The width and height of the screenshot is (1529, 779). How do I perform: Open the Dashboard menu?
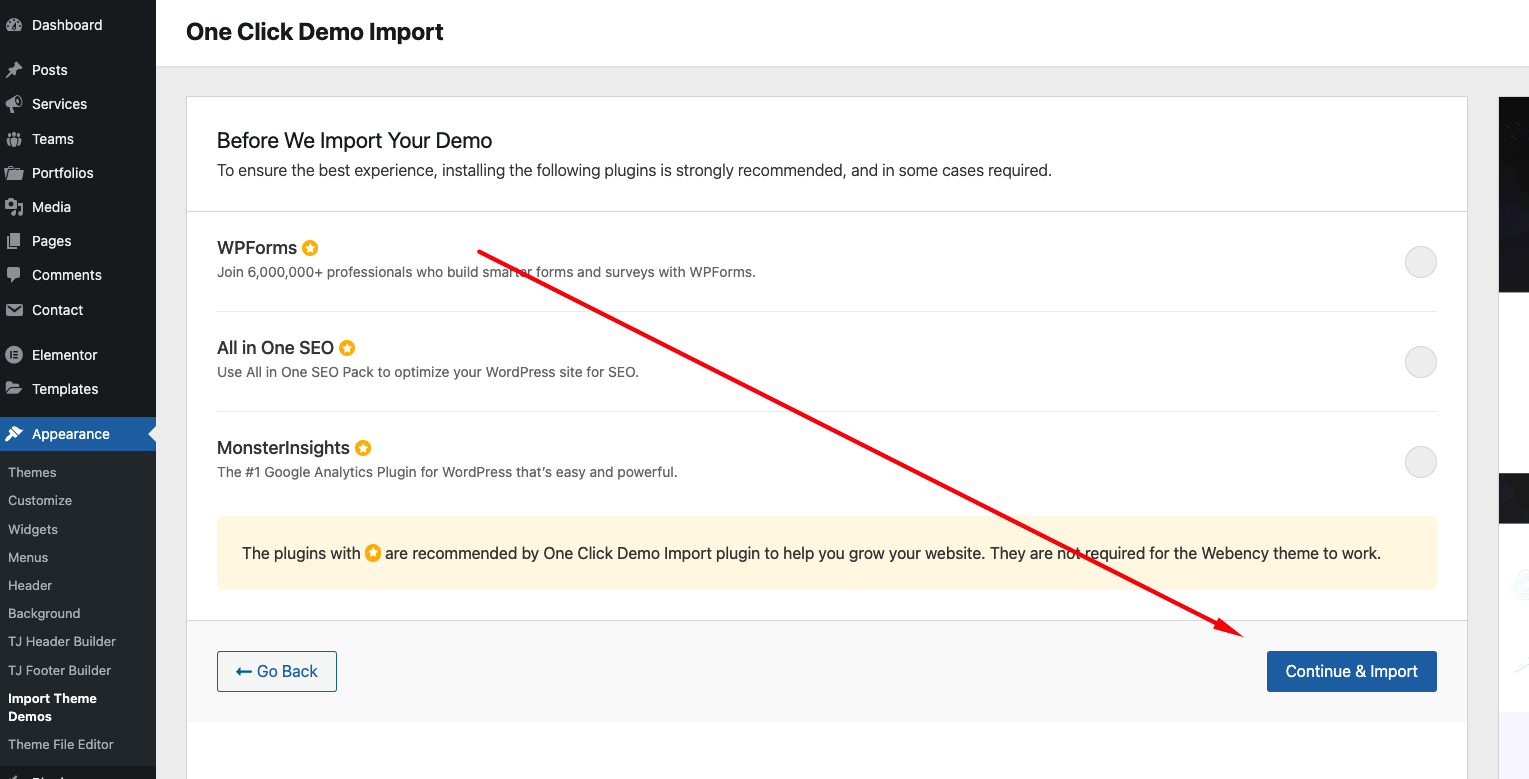(x=78, y=25)
